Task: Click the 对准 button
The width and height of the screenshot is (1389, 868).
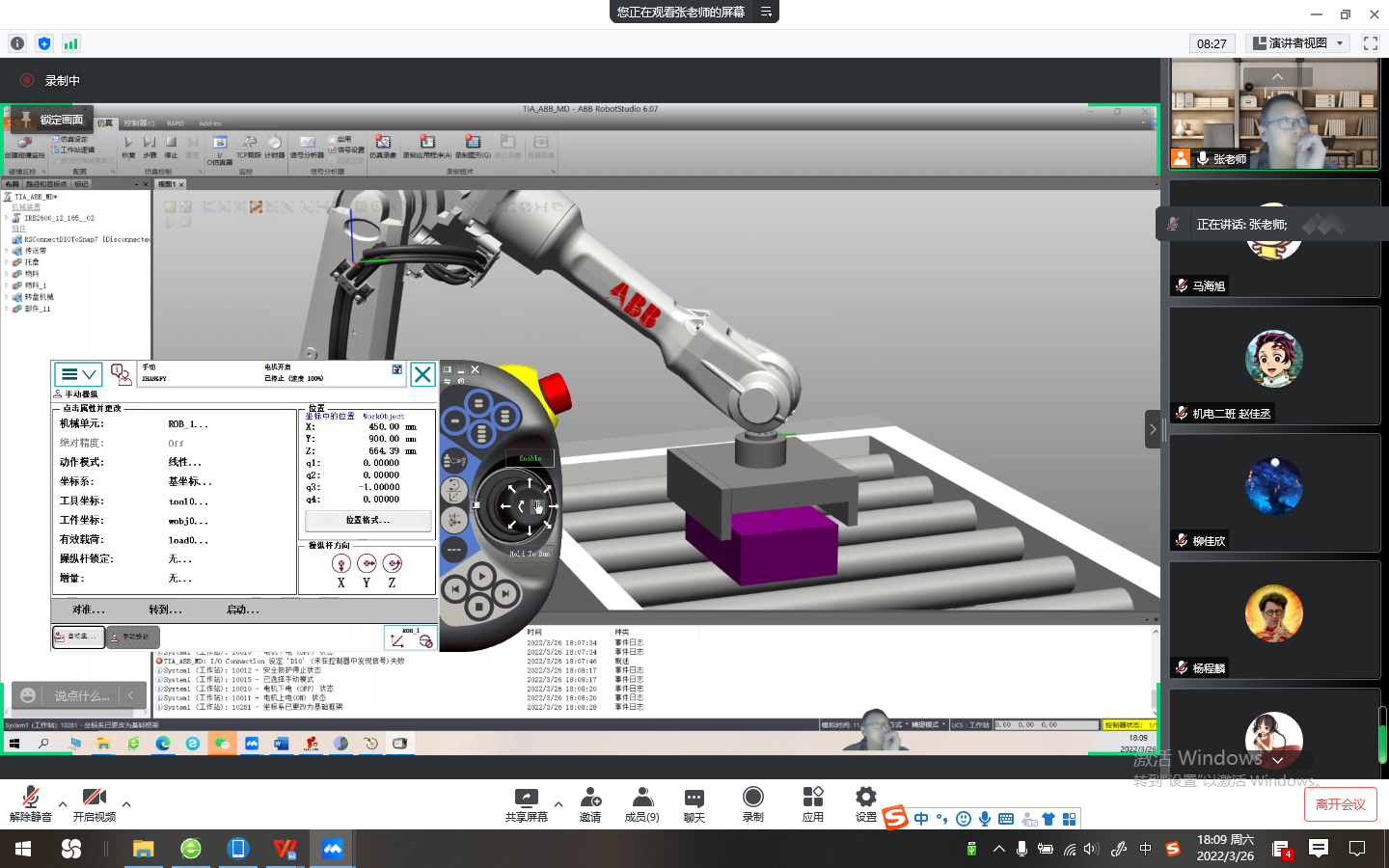Action: [x=89, y=610]
